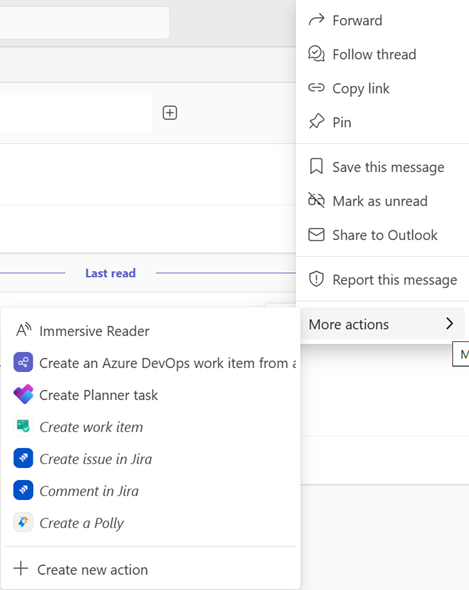Click the Create work item green icon
Screen dimensions: 469x590
click(23, 426)
